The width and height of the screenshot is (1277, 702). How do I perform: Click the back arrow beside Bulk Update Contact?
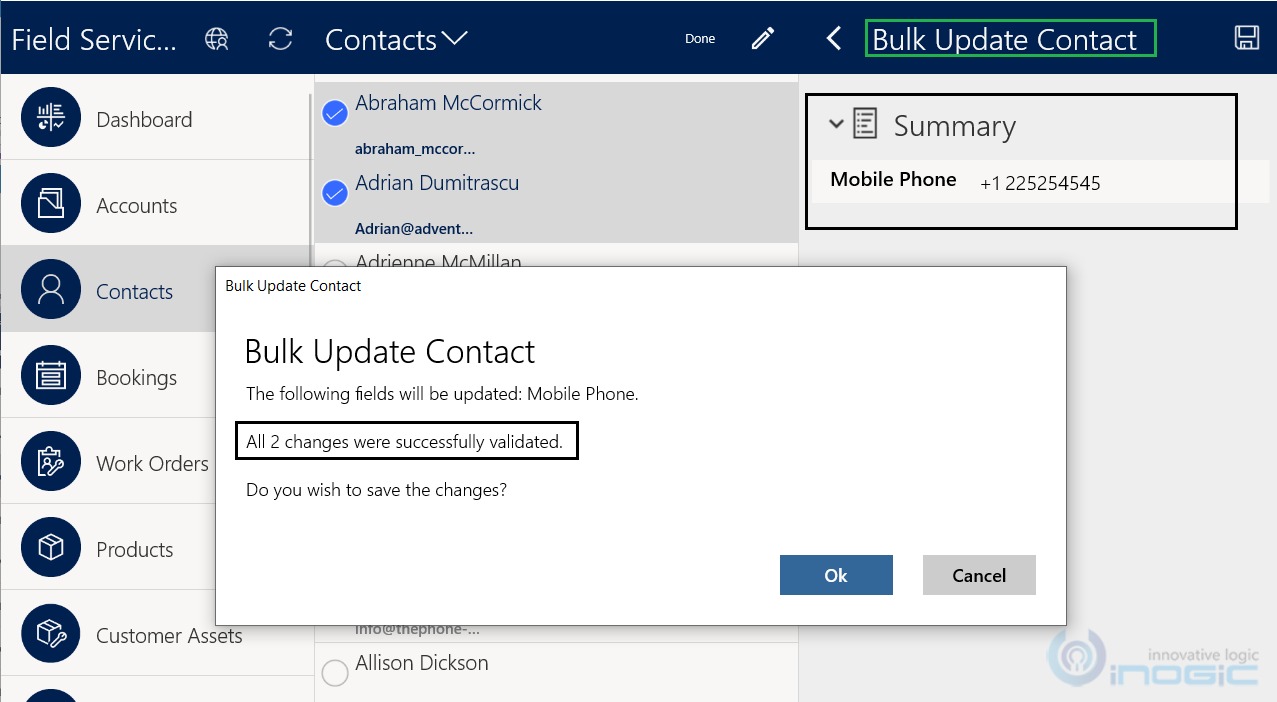pyautogui.click(x=834, y=39)
